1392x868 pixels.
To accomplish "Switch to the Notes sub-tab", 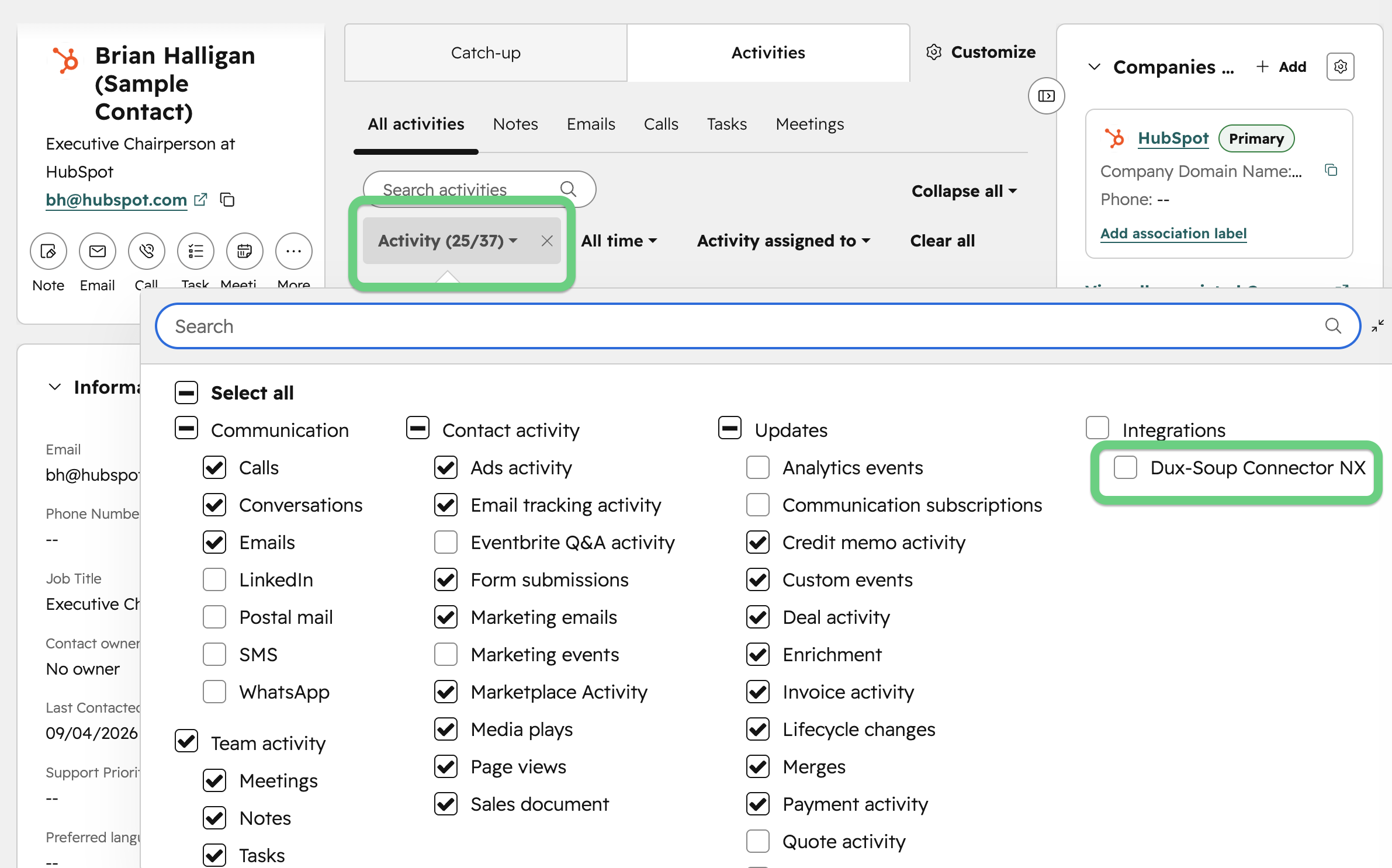I will (x=515, y=124).
